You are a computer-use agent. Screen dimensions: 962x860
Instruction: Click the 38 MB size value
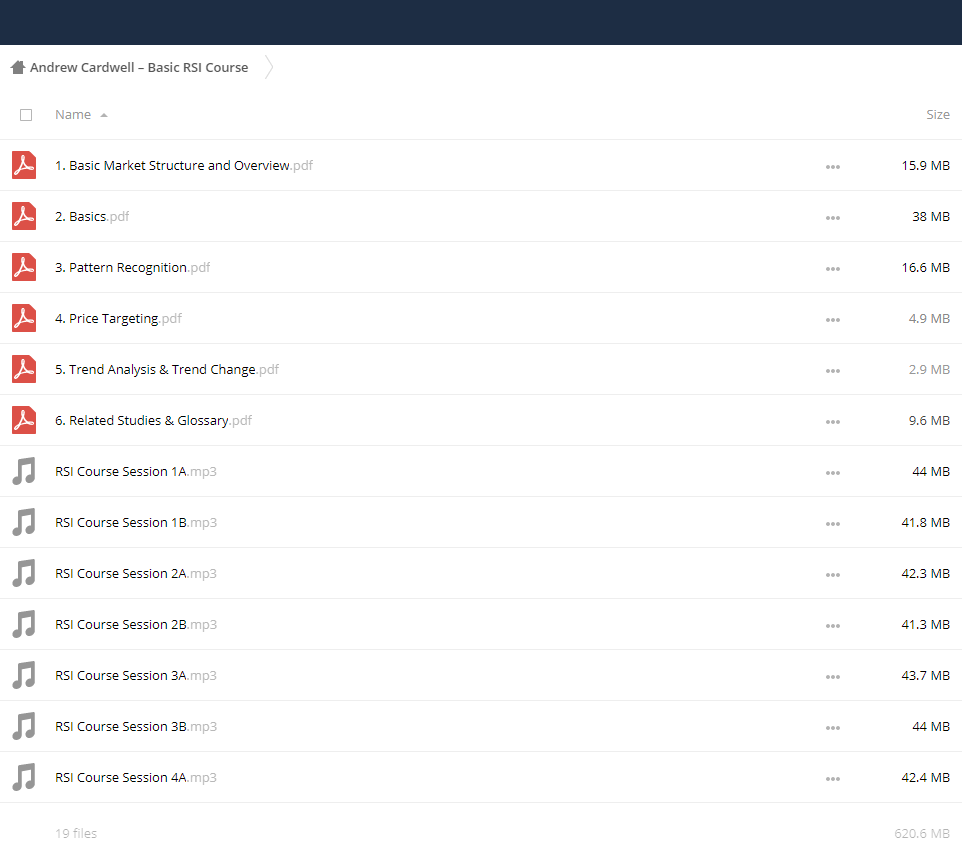[931, 217]
